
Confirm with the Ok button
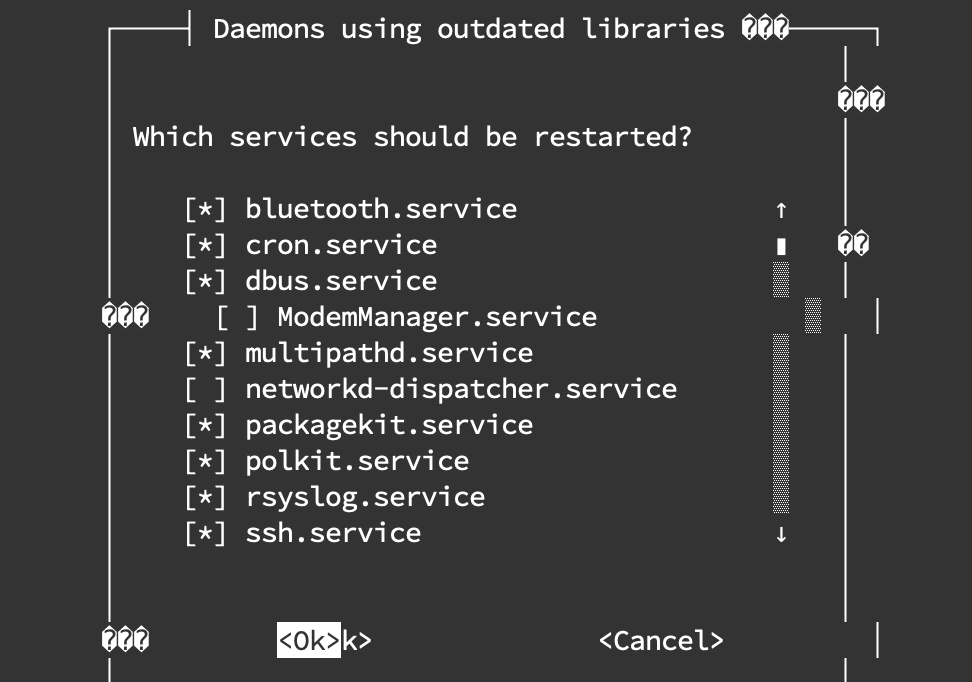309,640
